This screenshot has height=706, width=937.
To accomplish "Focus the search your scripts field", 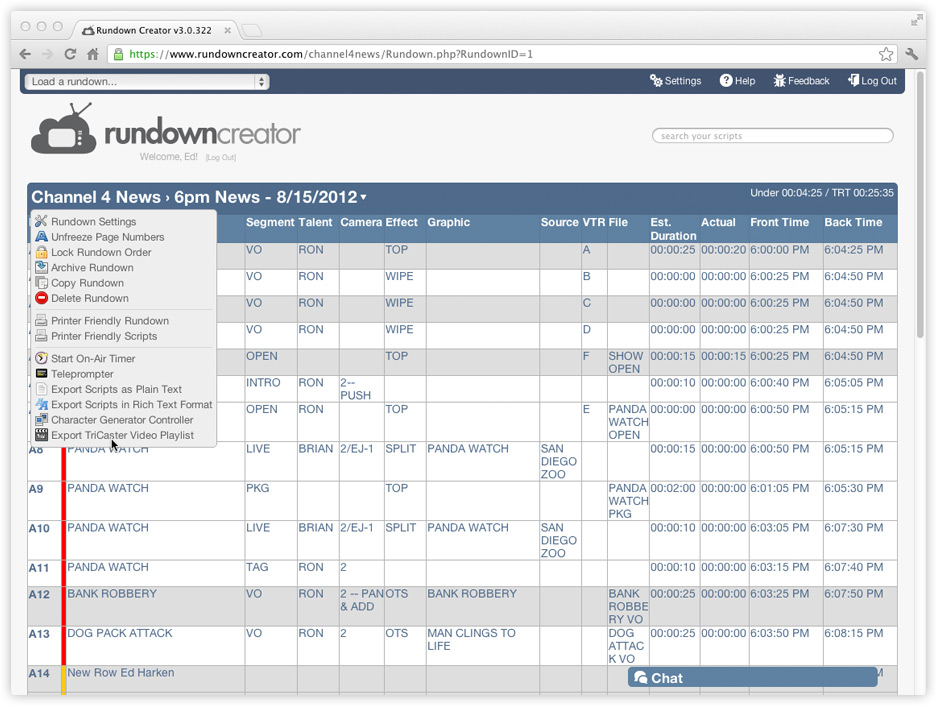I will point(773,136).
